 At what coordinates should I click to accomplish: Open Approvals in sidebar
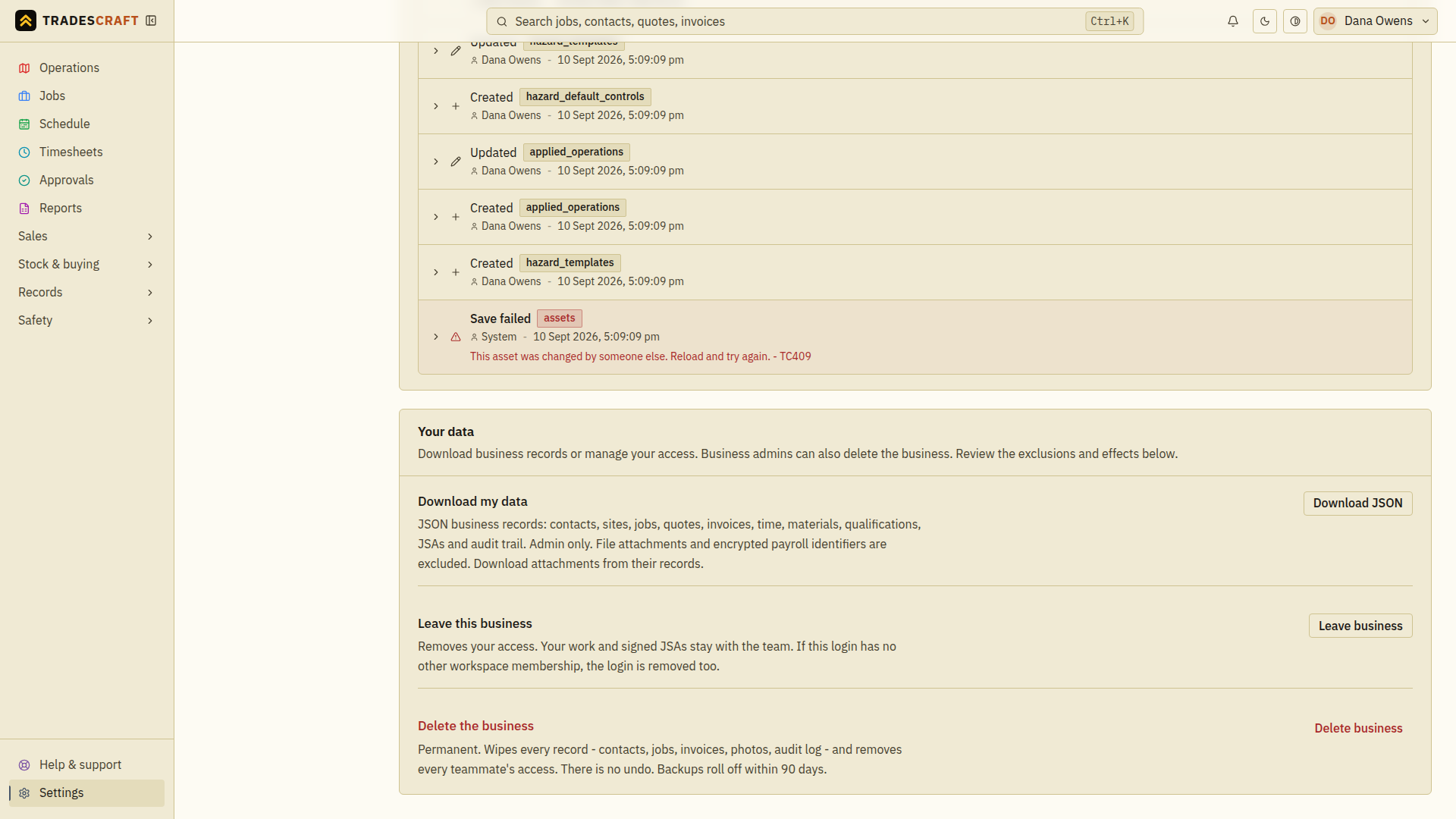[x=86, y=180]
